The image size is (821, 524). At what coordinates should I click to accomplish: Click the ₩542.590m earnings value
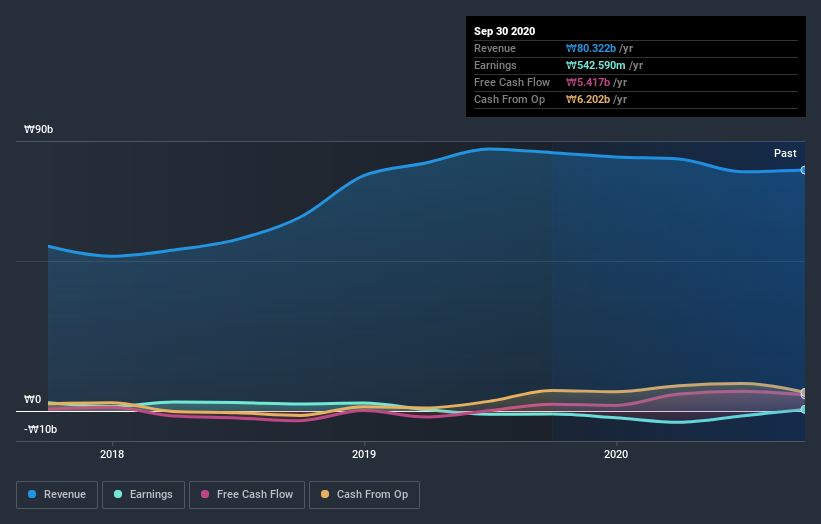(x=595, y=65)
